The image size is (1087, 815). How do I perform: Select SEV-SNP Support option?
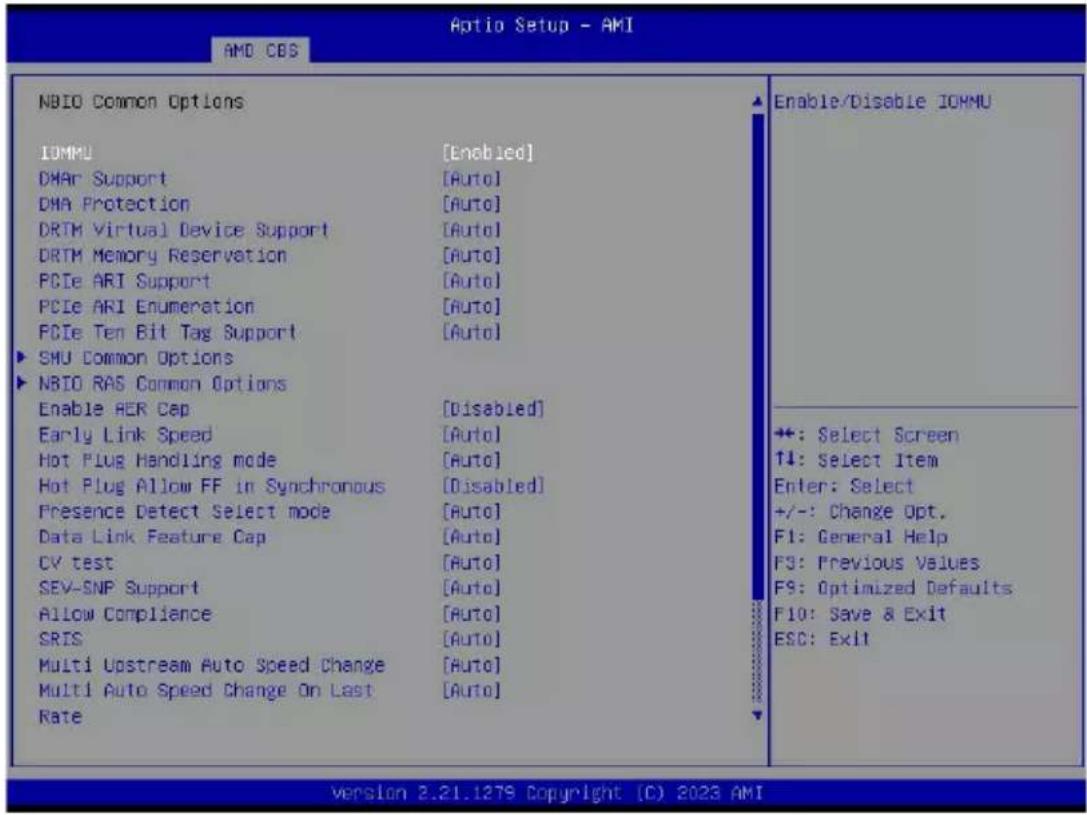pyautogui.click(x=119, y=589)
